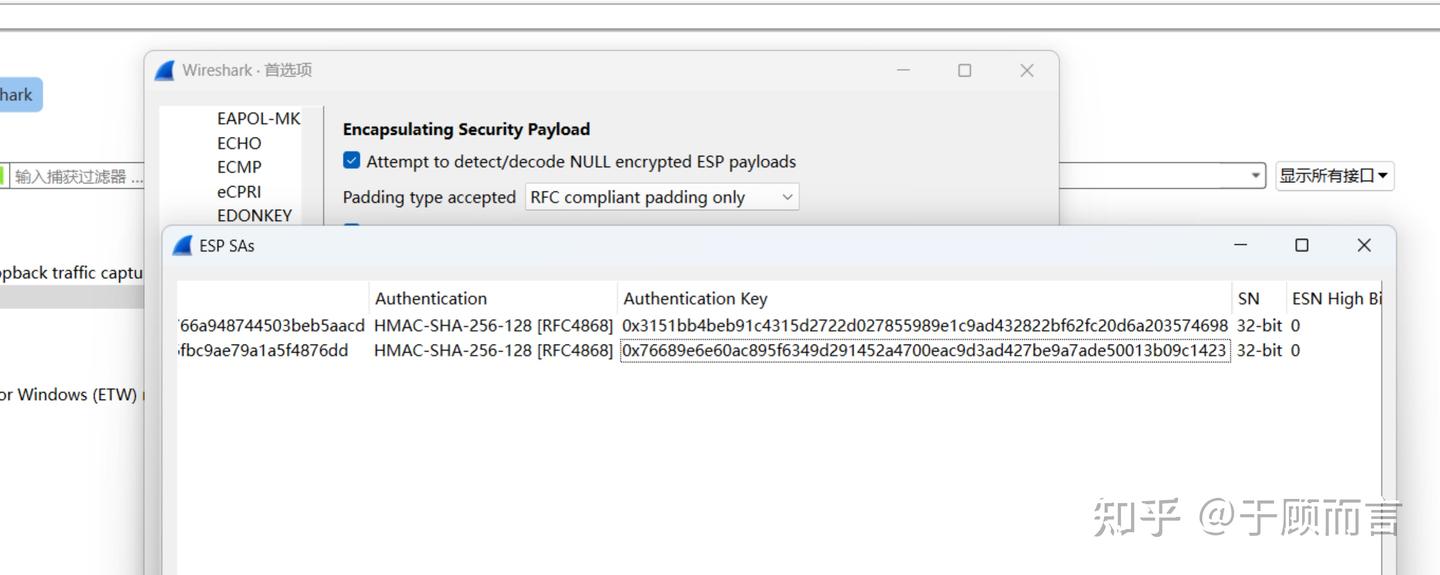Close the Wireshark Preferences dialog
This screenshot has width=1440, height=575.
(1026, 70)
